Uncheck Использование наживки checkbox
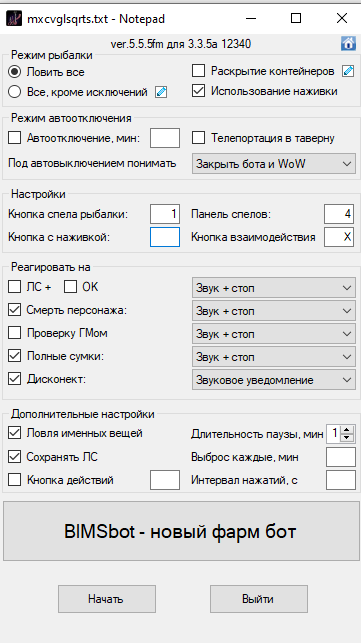The height and width of the screenshot is (643, 361). 198,91
